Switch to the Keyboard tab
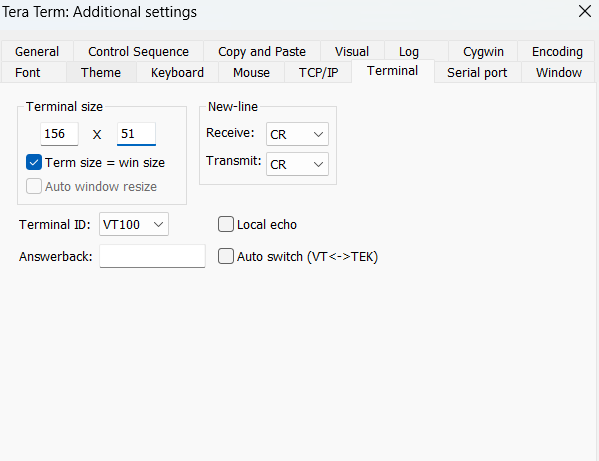Screen dimensions: 599x461 177,72
